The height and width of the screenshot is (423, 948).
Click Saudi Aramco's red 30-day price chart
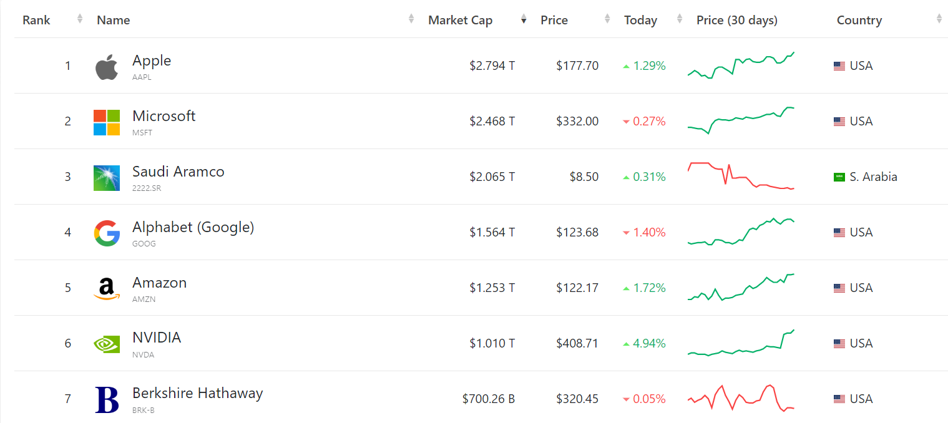click(x=741, y=176)
